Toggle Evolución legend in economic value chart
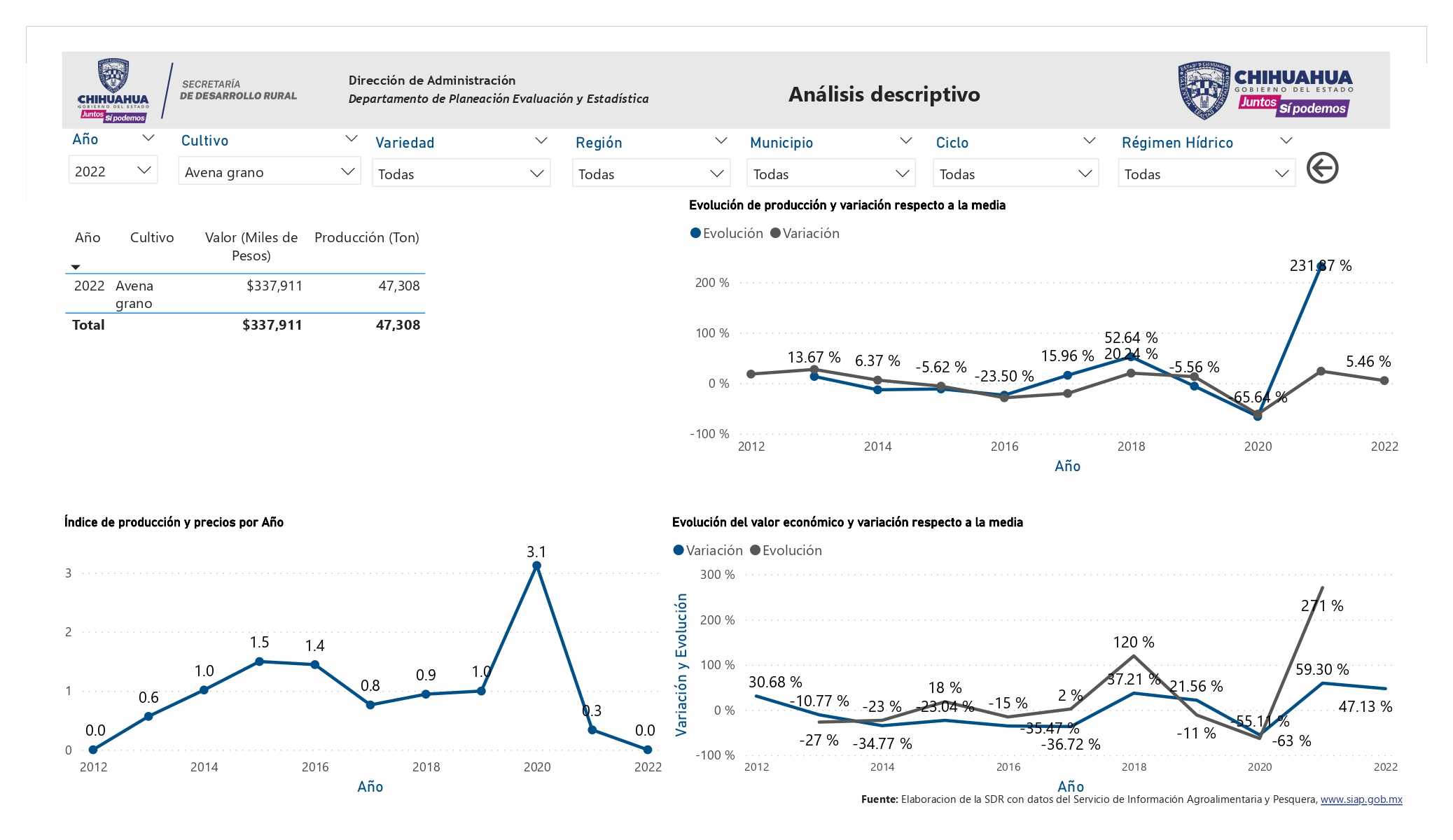 [x=786, y=550]
